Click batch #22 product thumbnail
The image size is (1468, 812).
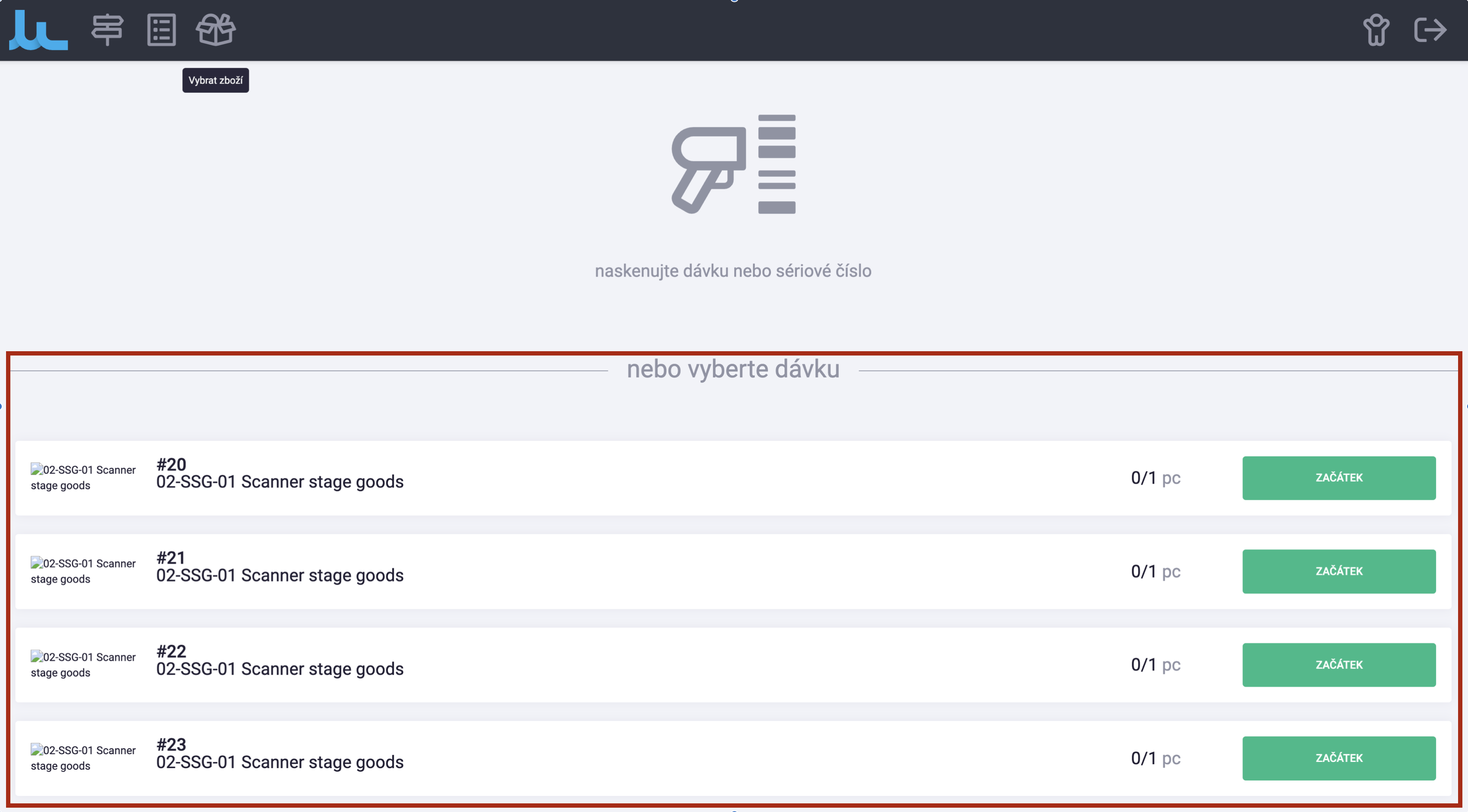pos(83,664)
